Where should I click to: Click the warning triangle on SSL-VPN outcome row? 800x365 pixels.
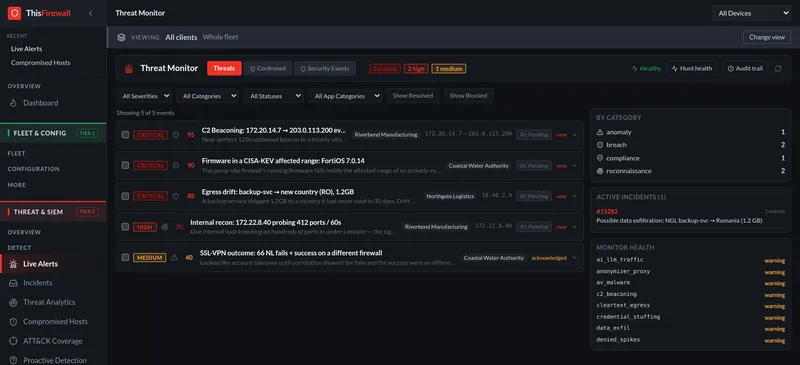click(174, 258)
